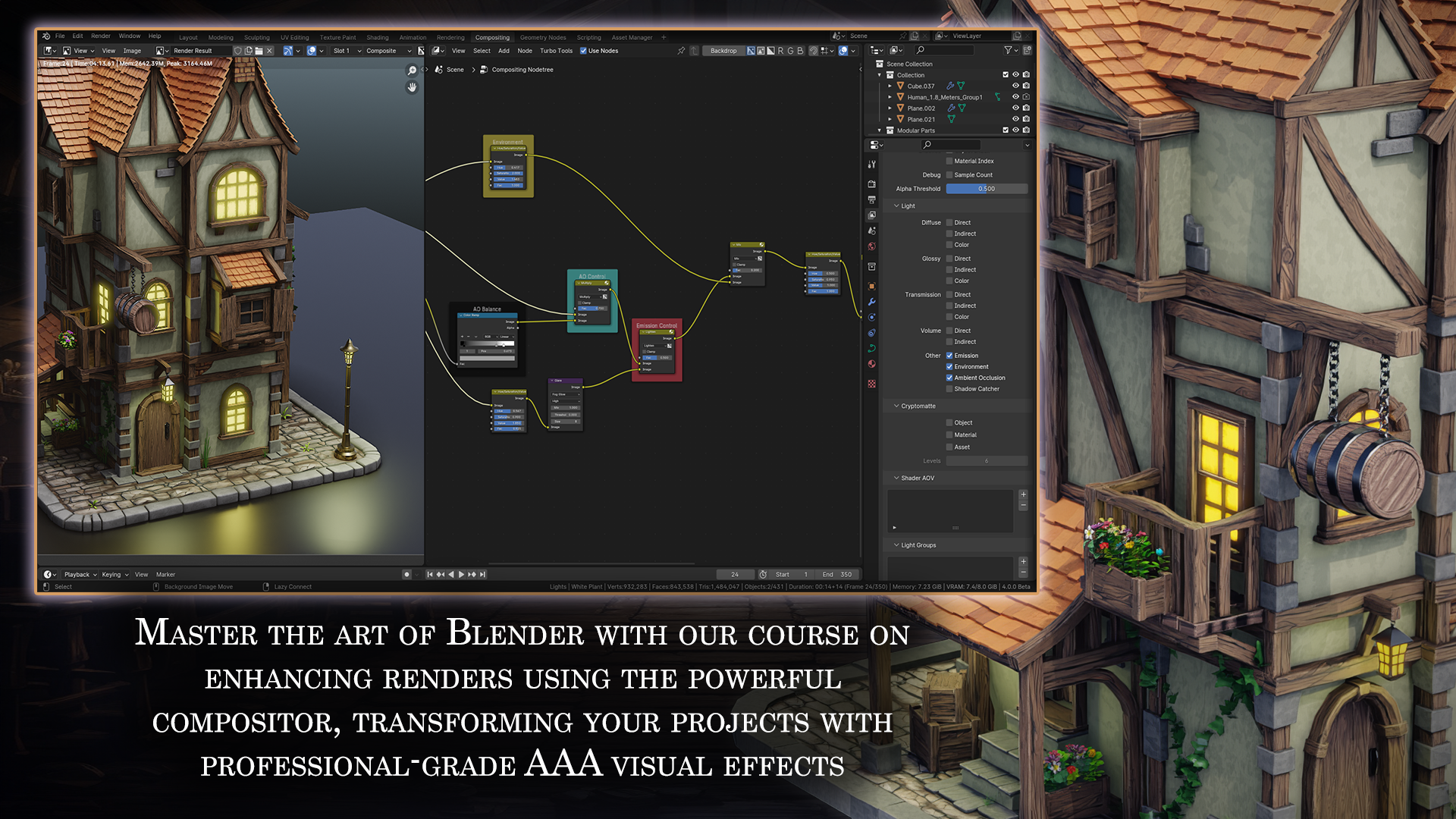Click the fake user shield icon
This screenshot has width=1456, height=819.
click(x=237, y=51)
